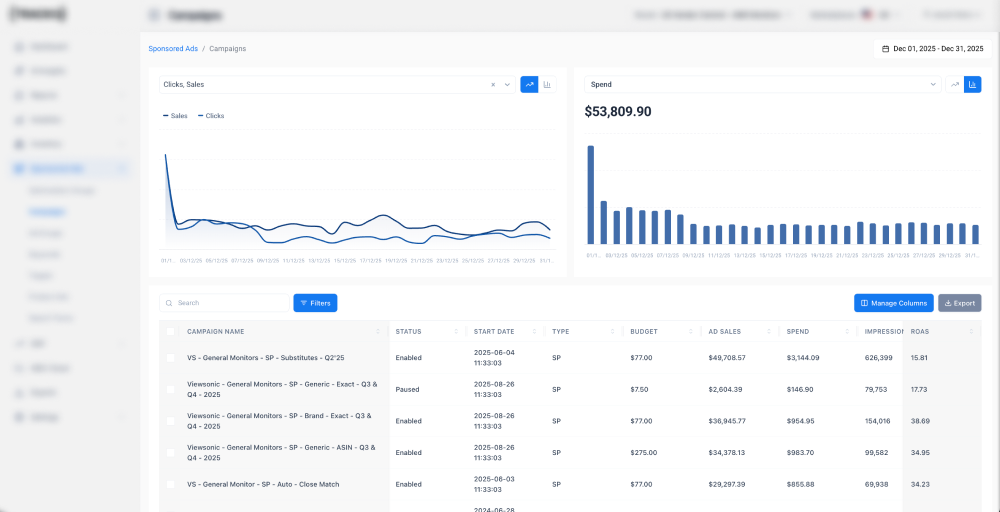Export the campaigns table
Screen dimensions: 1000x512
pos(960,303)
